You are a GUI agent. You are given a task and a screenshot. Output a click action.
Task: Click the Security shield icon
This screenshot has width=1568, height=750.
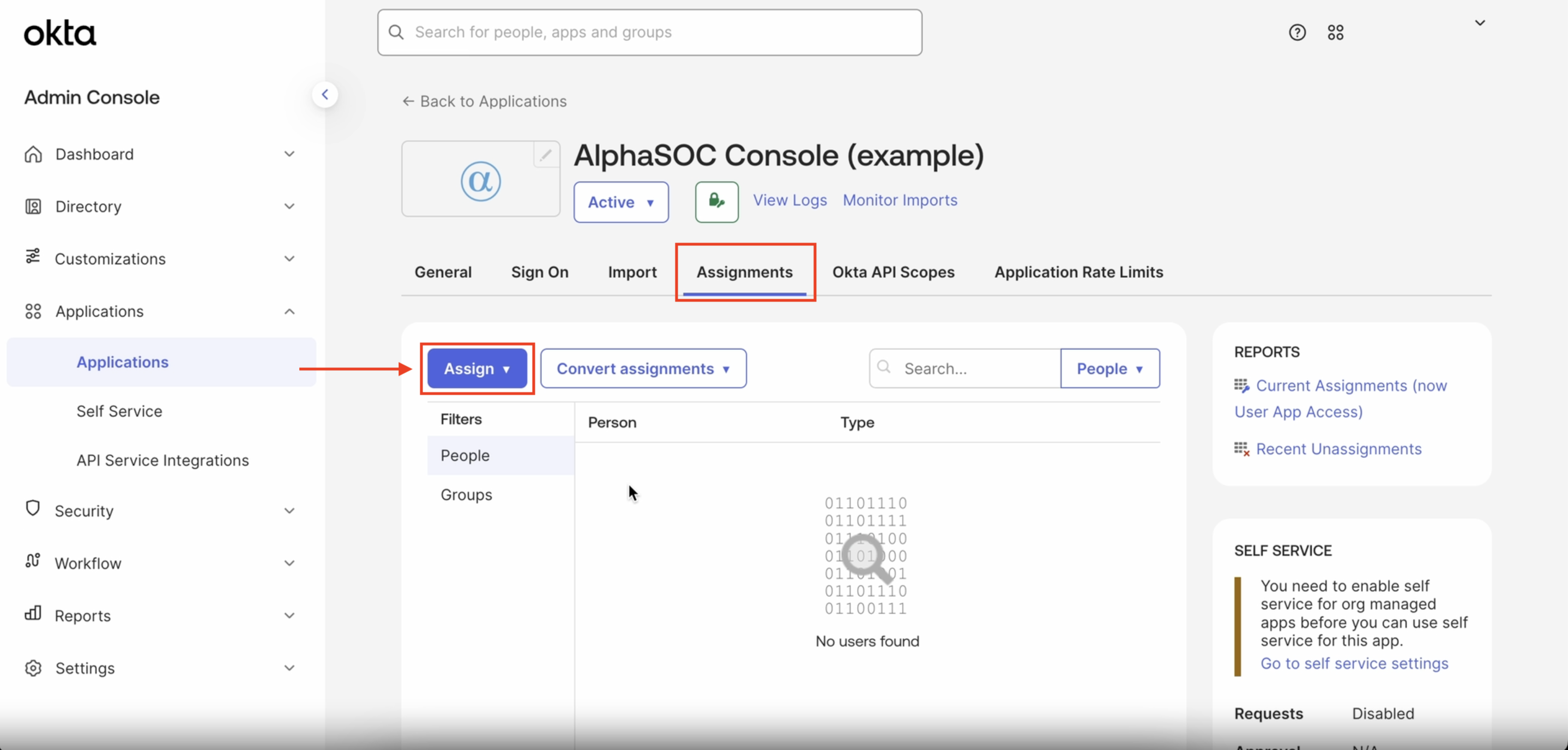[x=33, y=509]
